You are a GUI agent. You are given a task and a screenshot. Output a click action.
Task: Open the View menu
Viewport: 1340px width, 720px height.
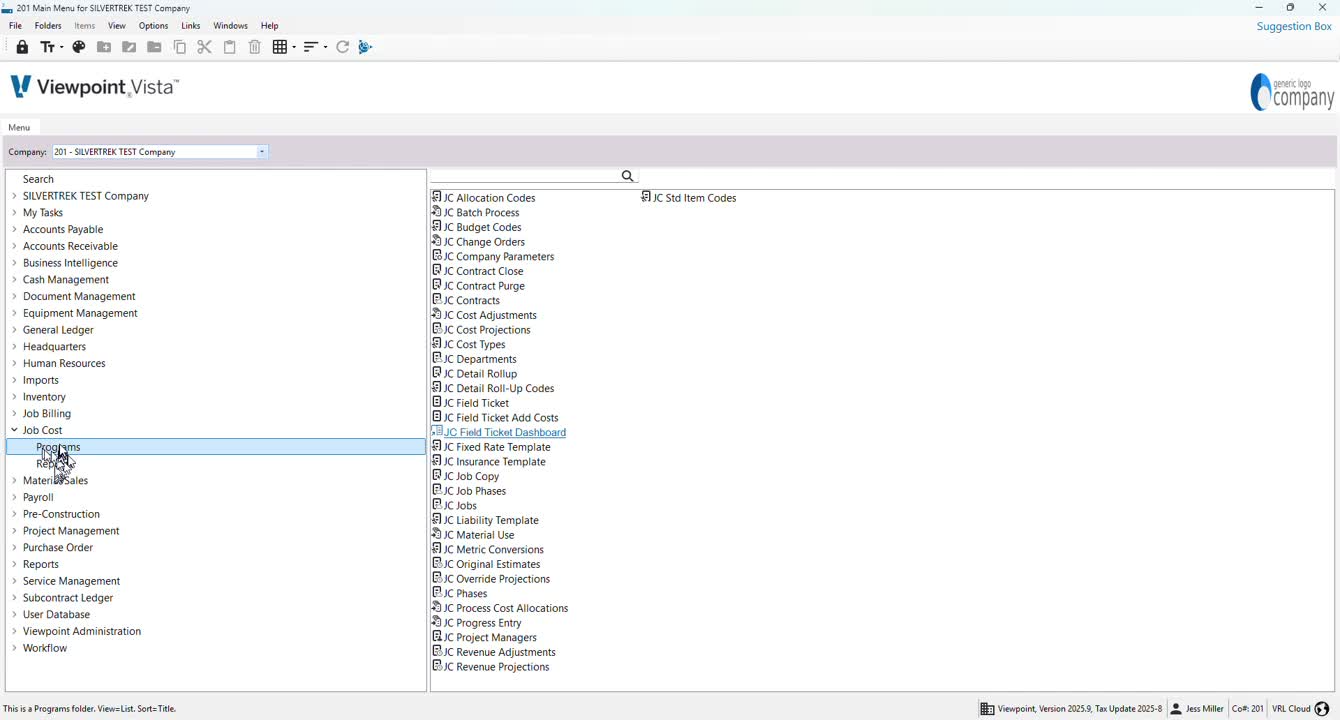(x=117, y=26)
